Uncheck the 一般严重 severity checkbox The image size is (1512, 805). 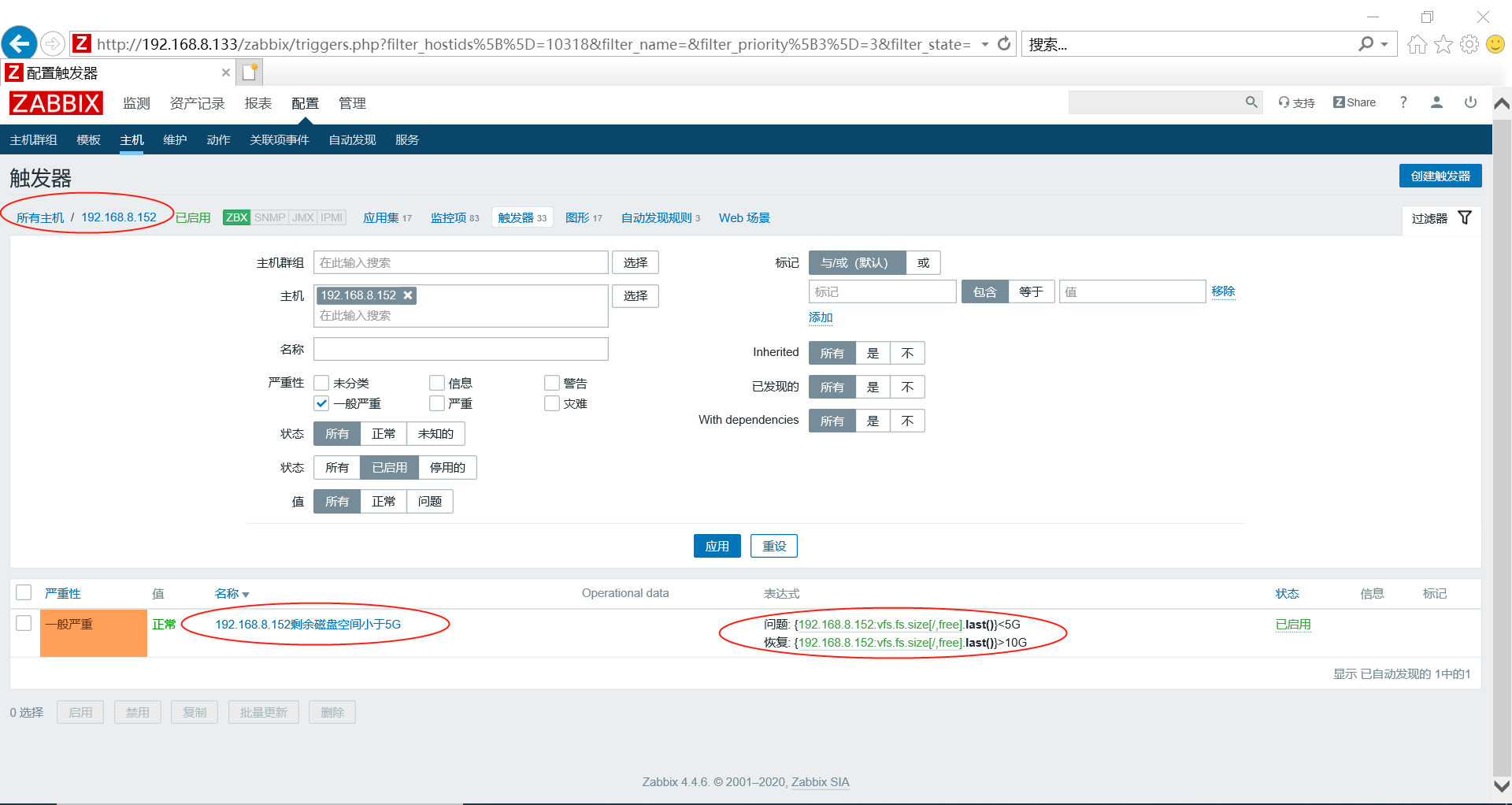pos(321,403)
